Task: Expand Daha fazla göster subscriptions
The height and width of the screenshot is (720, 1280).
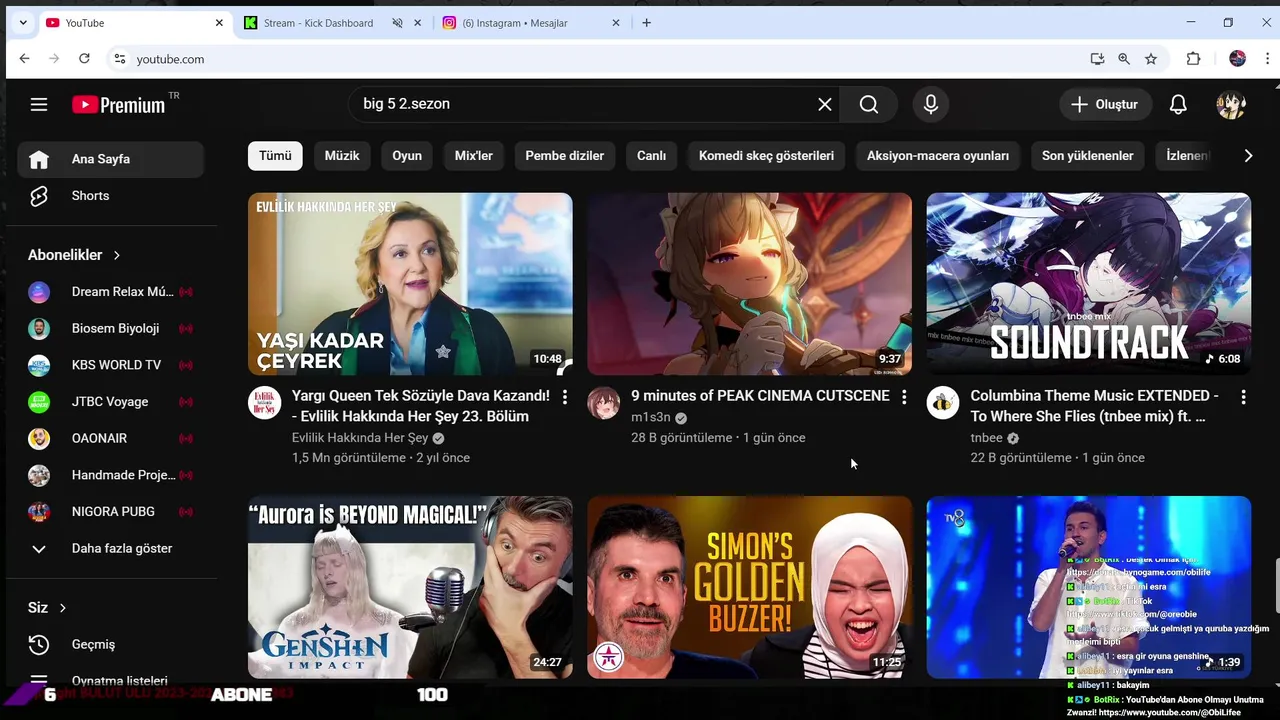Action: [110, 548]
